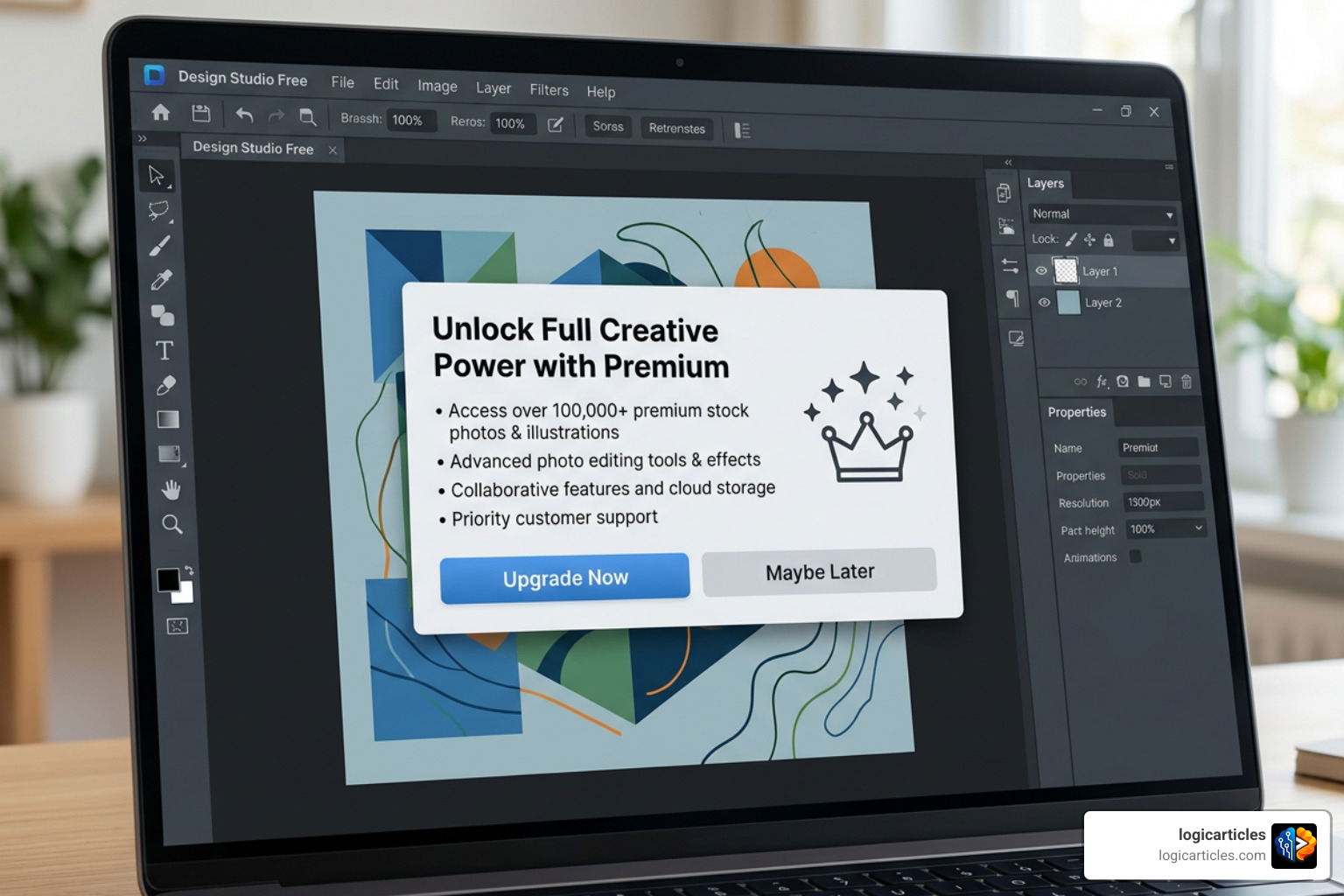Click the magnifier-over-document toolbar icon
Image resolution: width=1344 pixels, height=896 pixels.
(307, 116)
